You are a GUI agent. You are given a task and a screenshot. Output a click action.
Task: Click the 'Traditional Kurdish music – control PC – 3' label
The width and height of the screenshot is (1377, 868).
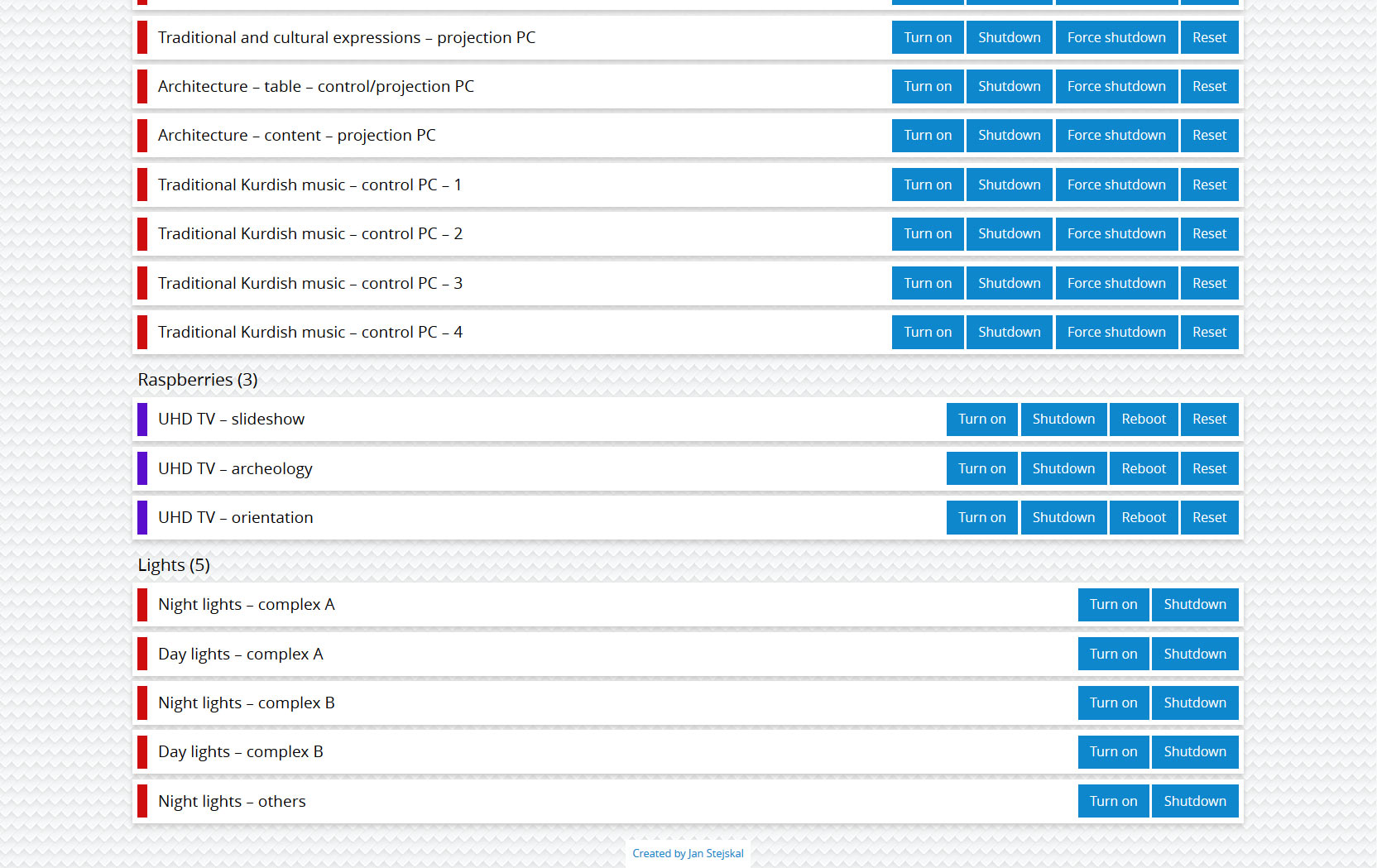(310, 283)
